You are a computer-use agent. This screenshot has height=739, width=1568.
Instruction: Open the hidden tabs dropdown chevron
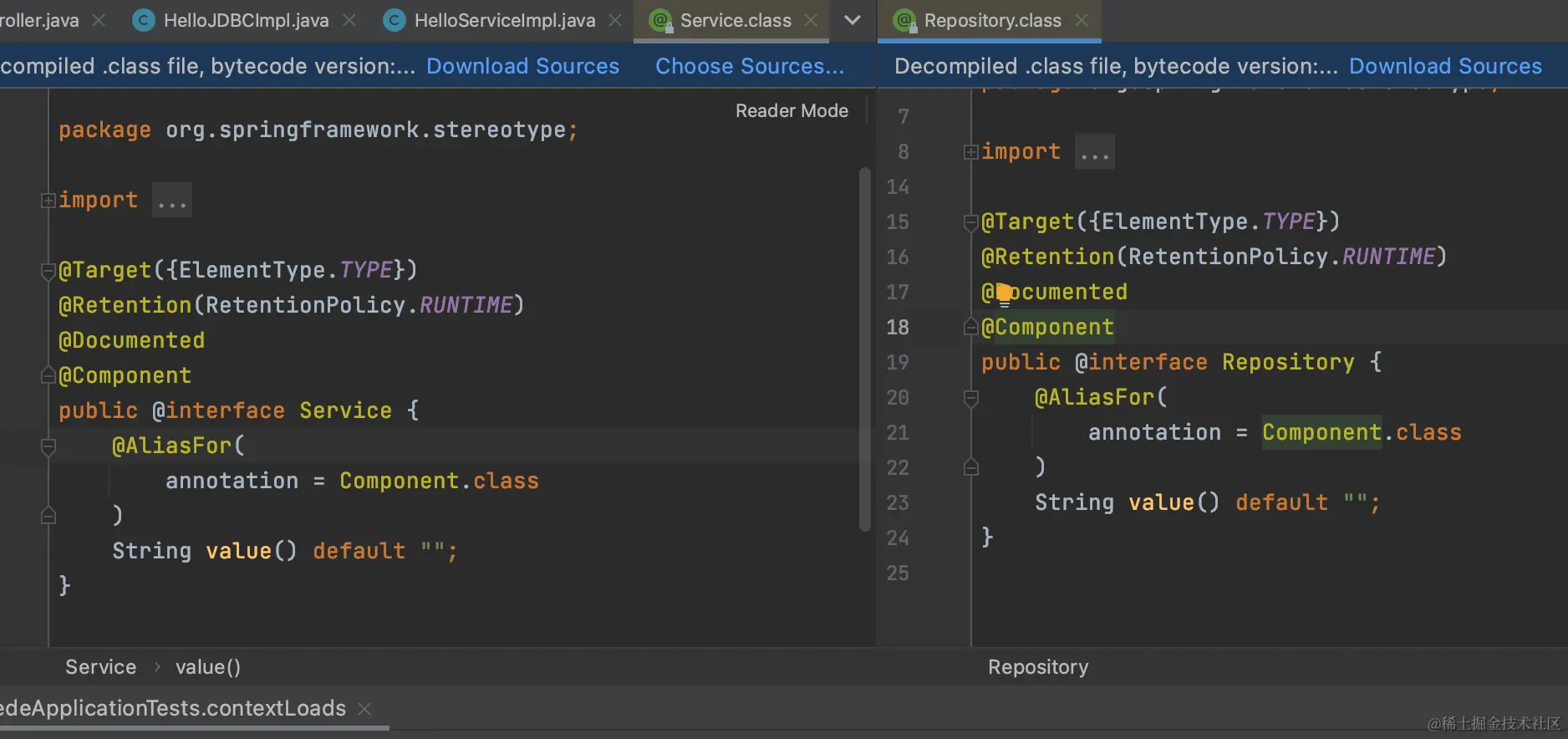853,20
